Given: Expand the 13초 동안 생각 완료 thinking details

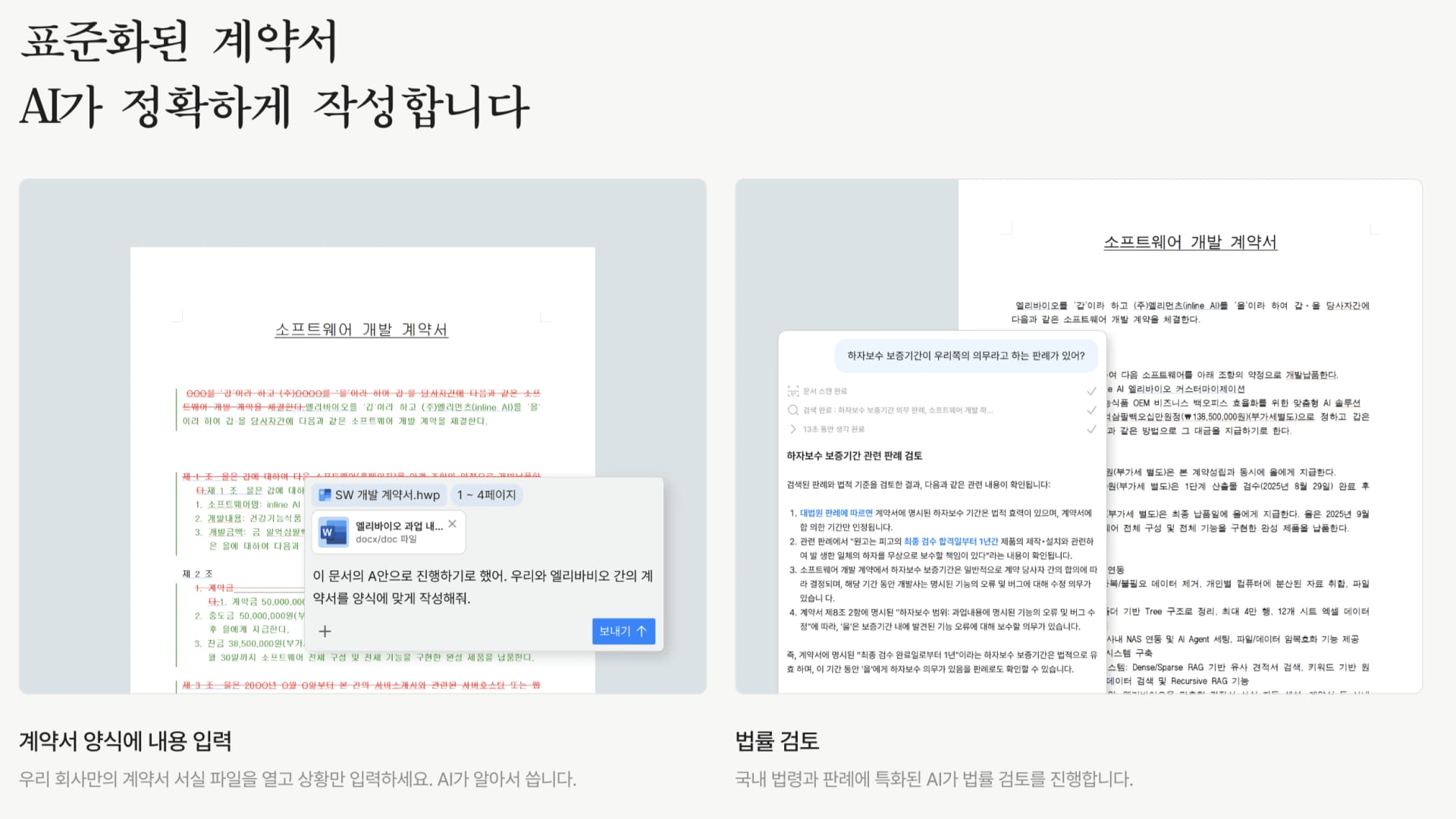Looking at the screenshot, I should [793, 429].
